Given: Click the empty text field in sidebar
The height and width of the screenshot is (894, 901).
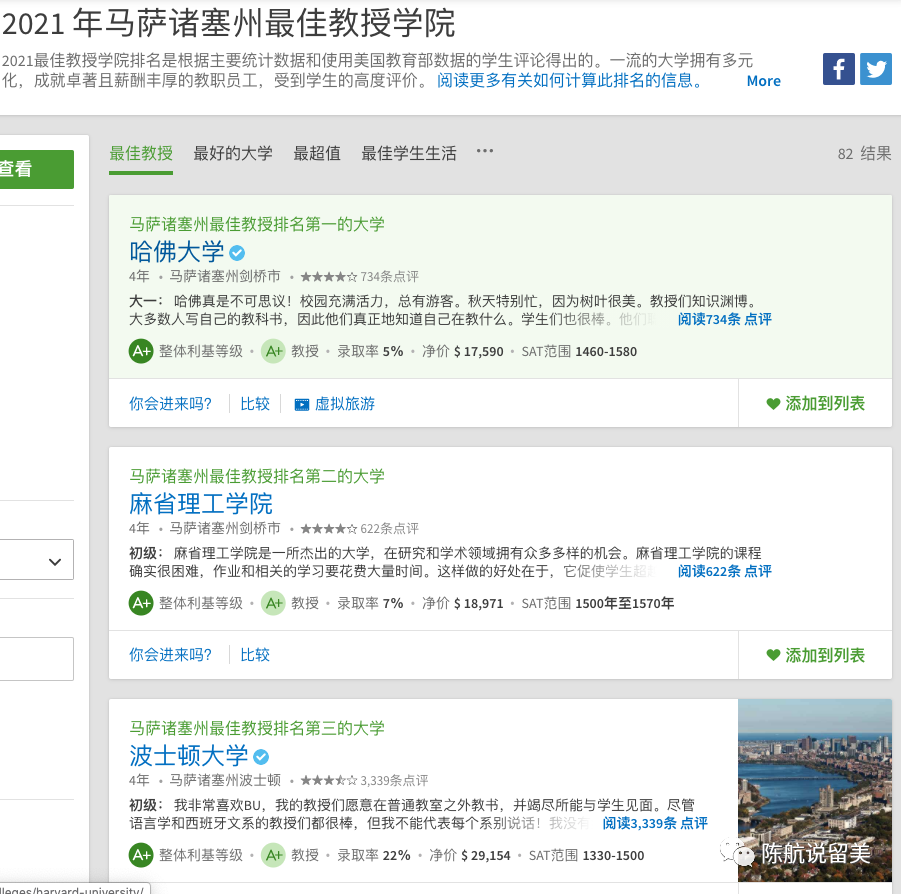Looking at the screenshot, I should point(36,659).
